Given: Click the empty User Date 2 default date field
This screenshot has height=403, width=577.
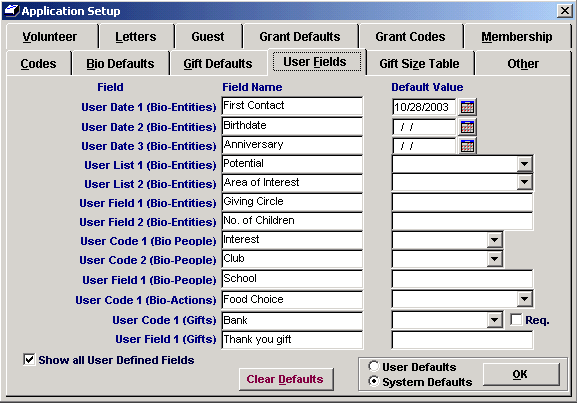Looking at the screenshot, I should click(x=424, y=127).
